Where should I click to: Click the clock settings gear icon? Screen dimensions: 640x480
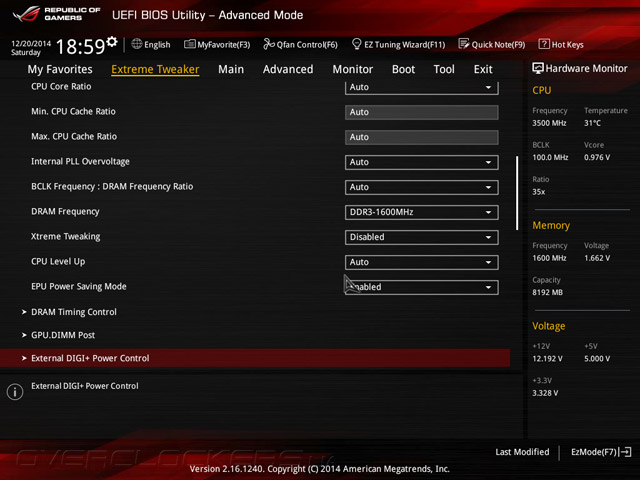tap(112, 41)
